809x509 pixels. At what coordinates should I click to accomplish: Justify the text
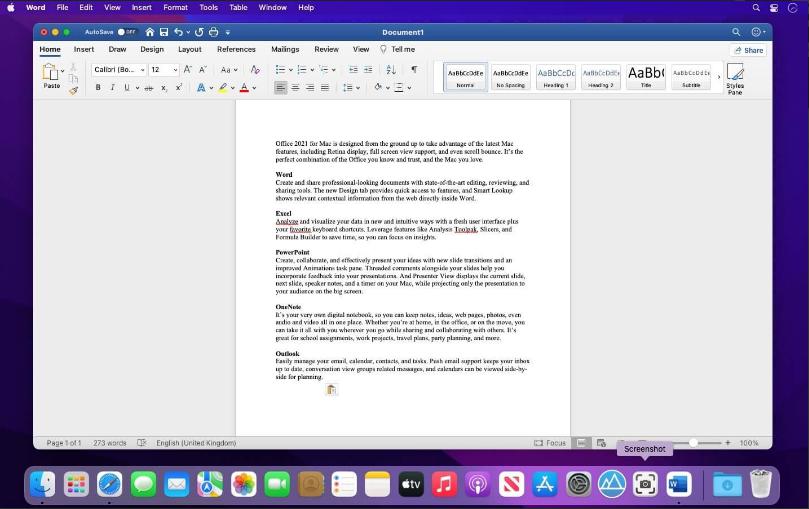tap(325, 88)
